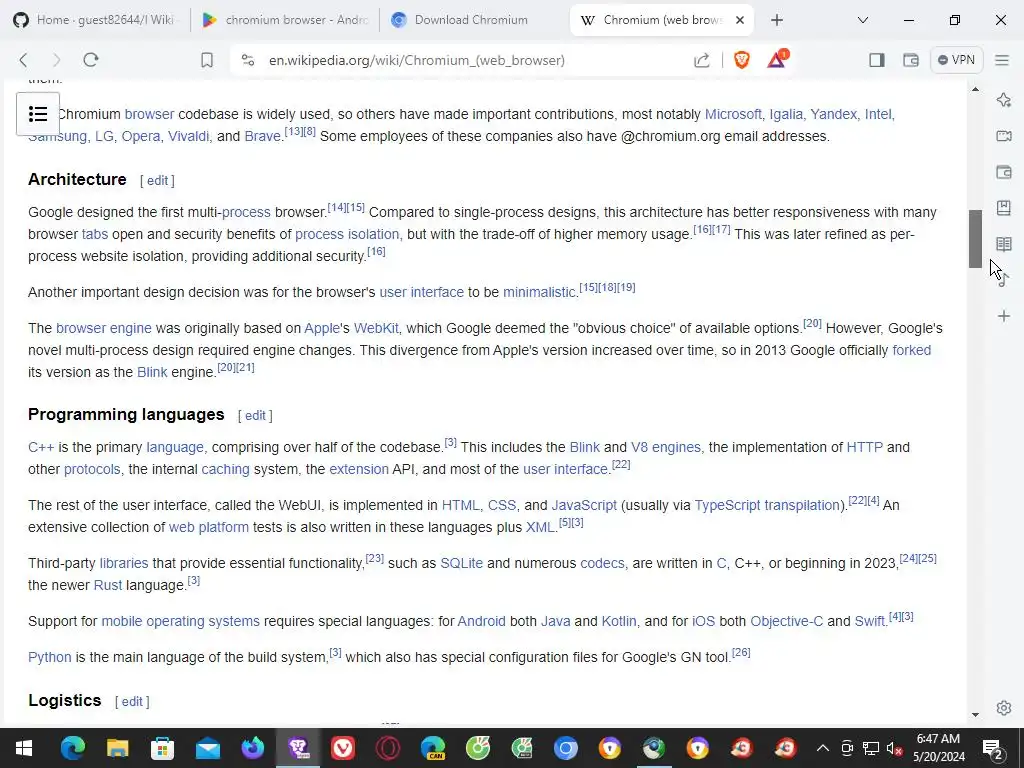Launch Vivaldi browser from taskbar
Screen dimensions: 1024x768
[x=343, y=748]
